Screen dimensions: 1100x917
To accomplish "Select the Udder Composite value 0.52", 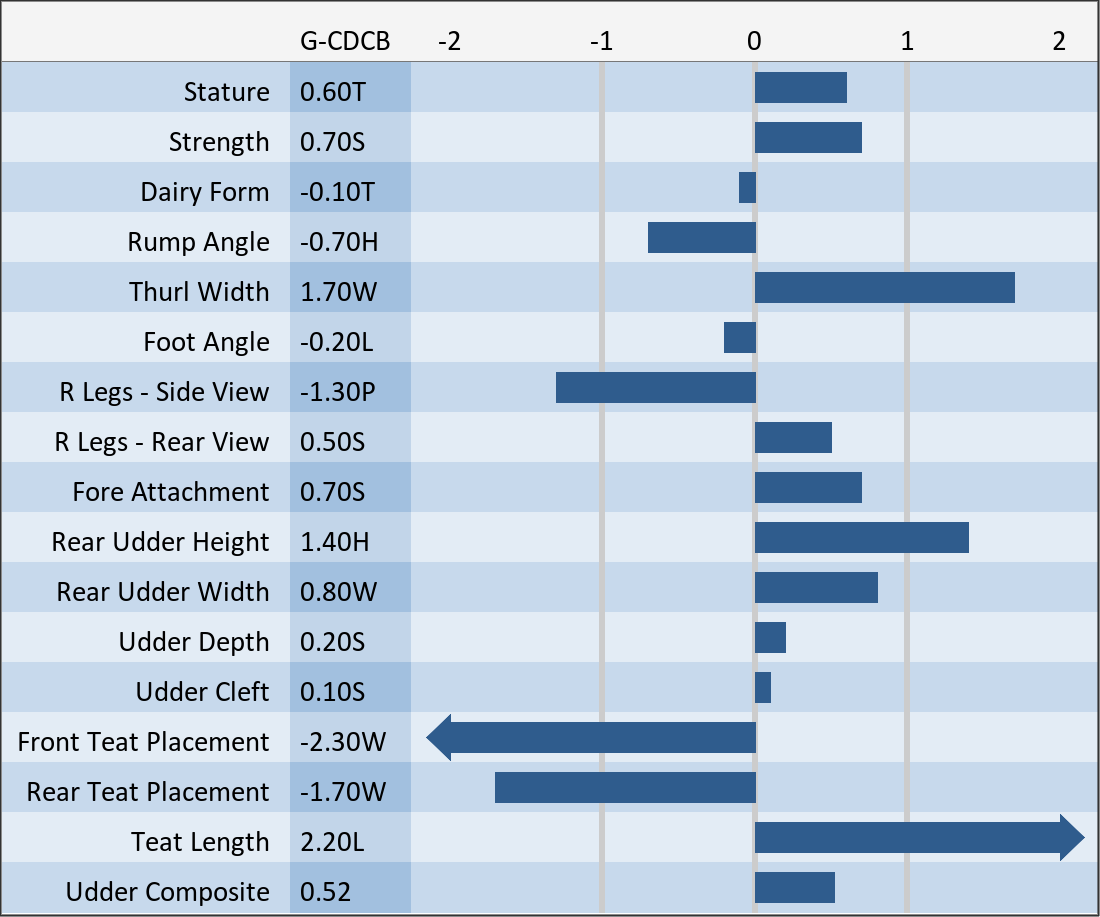I will pyautogui.click(x=326, y=892).
